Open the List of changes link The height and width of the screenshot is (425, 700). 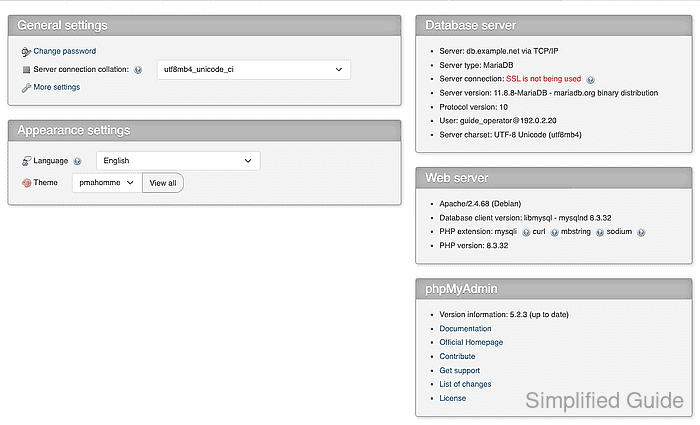[465, 384]
